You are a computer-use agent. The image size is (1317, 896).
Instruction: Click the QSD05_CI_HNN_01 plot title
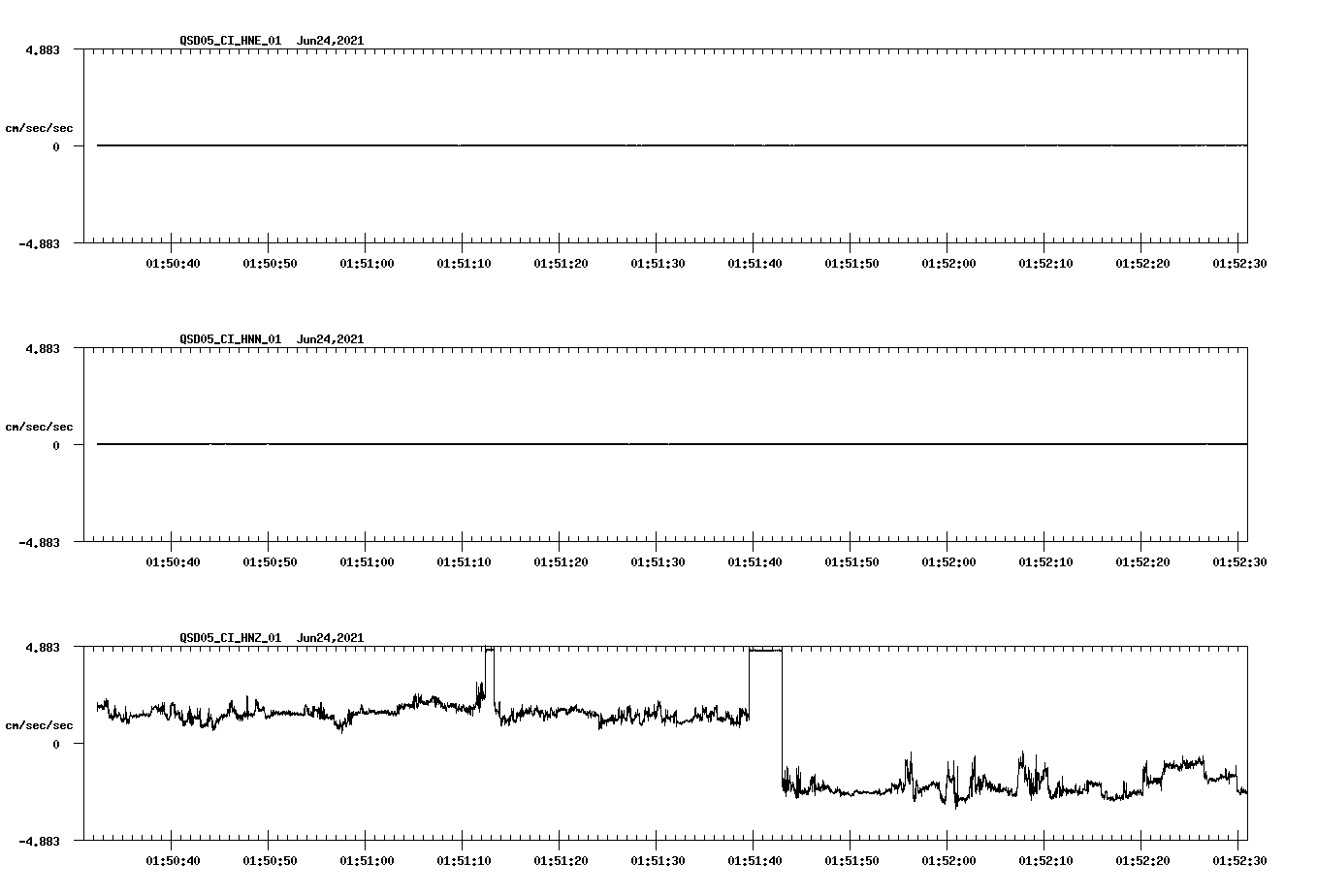[x=272, y=339]
